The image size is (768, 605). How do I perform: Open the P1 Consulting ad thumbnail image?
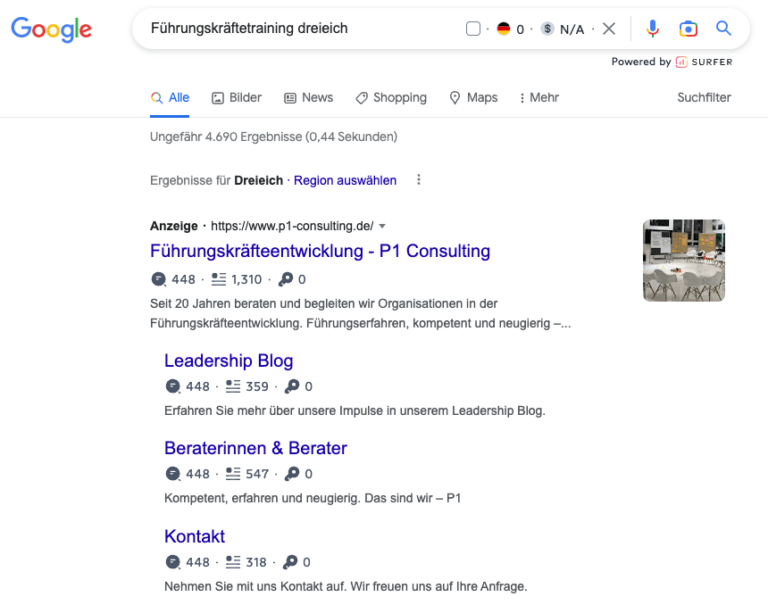pyautogui.click(x=684, y=260)
